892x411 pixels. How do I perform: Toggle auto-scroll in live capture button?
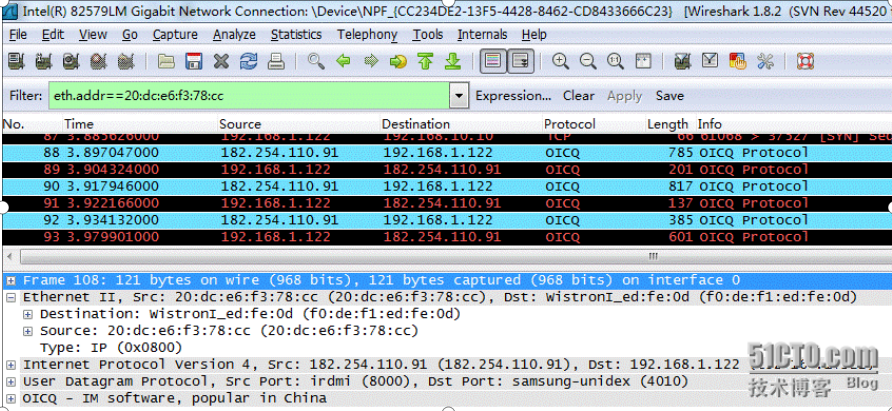point(521,61)
